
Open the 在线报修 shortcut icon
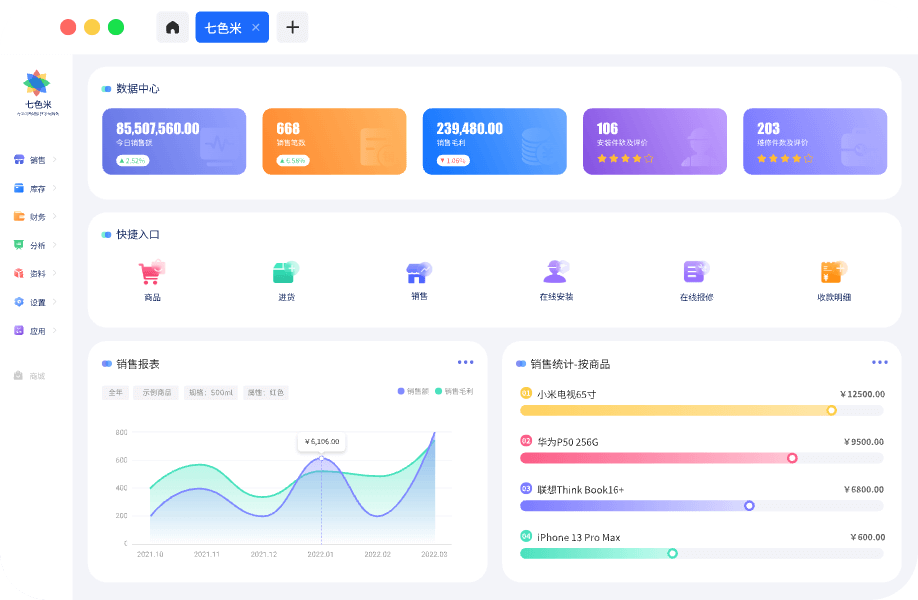[x=696, y=272]
